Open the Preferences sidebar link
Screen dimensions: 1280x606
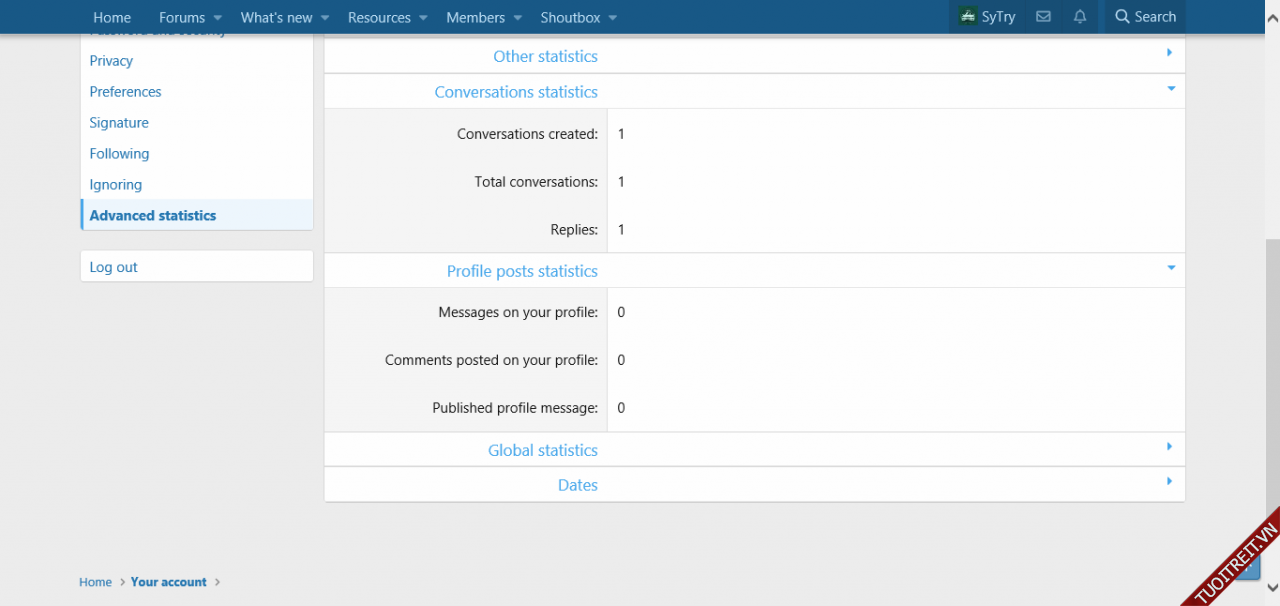point(125,91)
